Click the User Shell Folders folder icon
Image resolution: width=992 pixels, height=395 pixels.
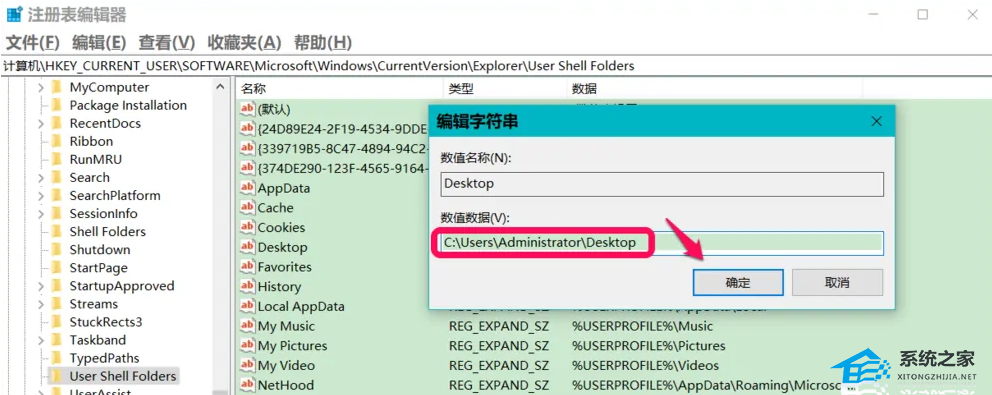pos(56,376)
